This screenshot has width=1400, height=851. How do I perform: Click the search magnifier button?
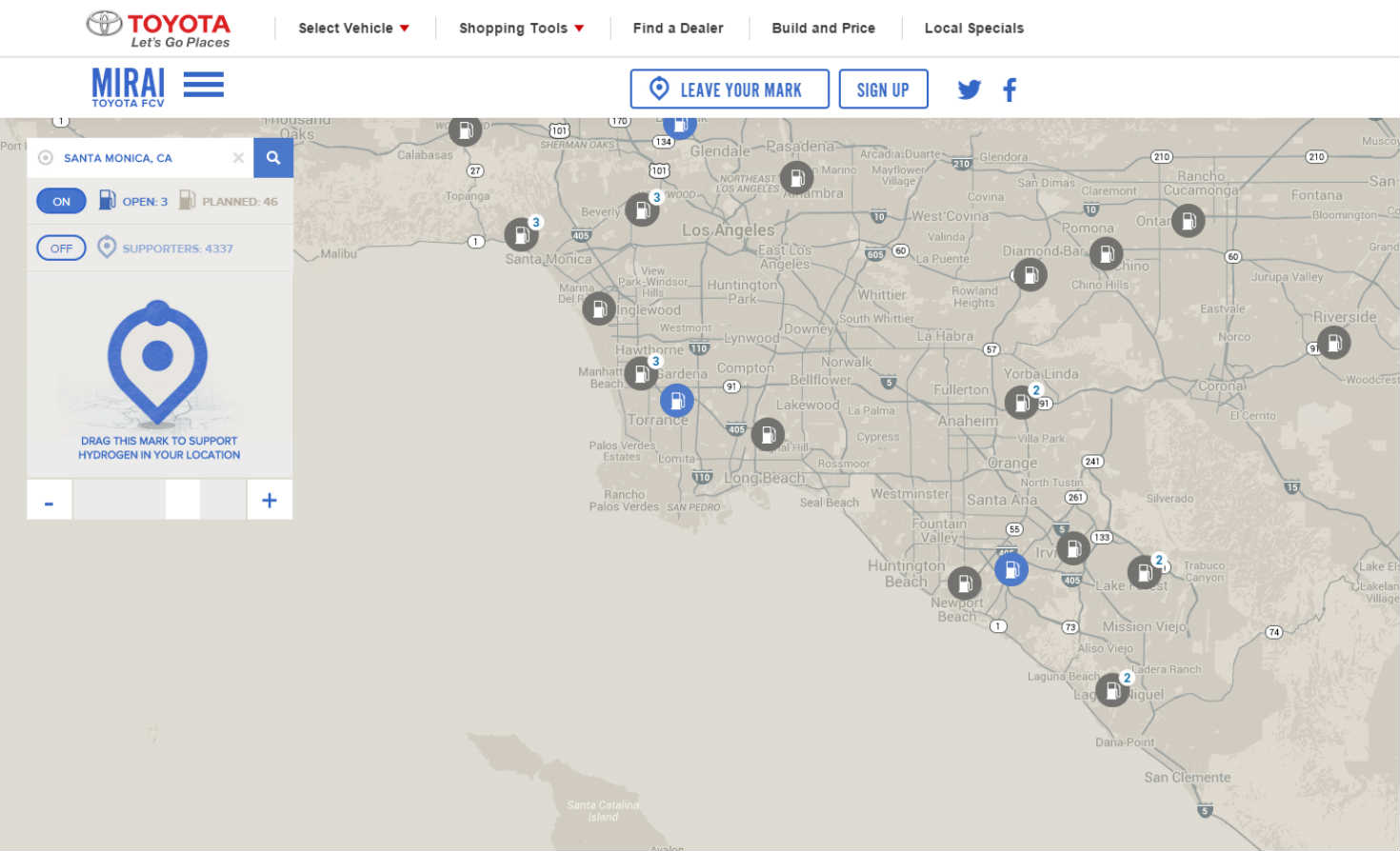(x=273, y=158)
